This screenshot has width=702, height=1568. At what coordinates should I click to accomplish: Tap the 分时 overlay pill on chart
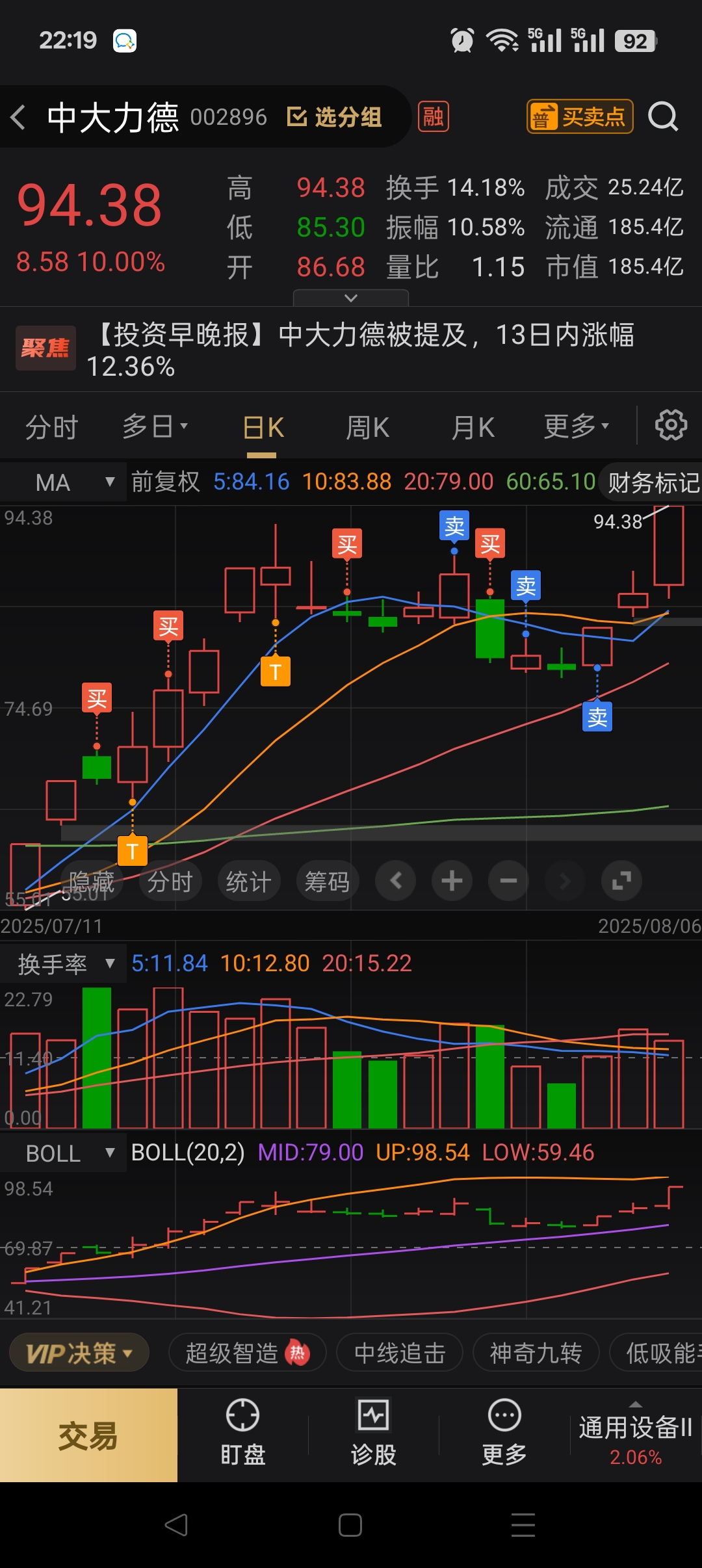[x=170, y=882]
